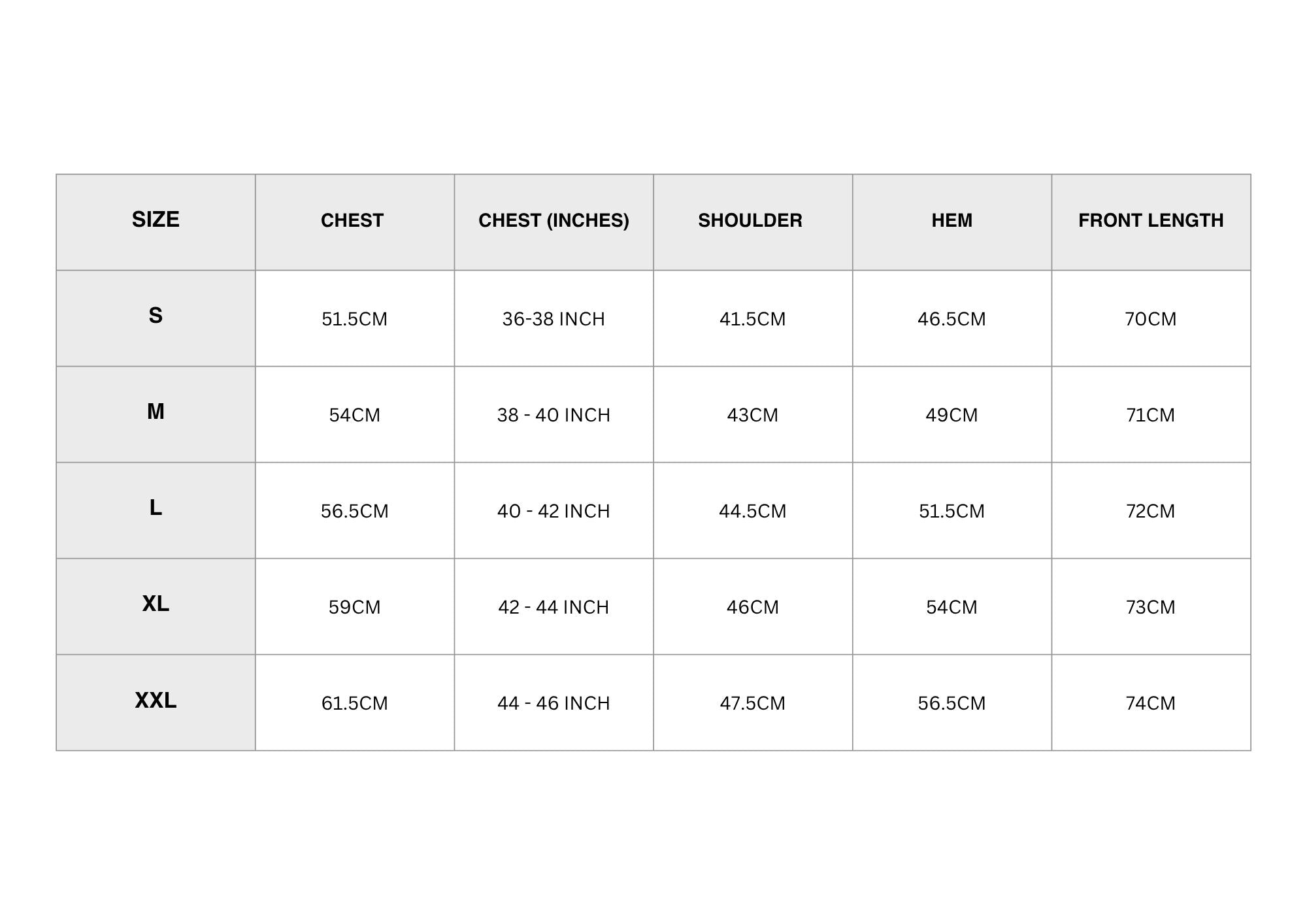Select the 38 - 40 INCH cell
The image size is (1307, 924).
pyautogui.click(x=554, y=415)
